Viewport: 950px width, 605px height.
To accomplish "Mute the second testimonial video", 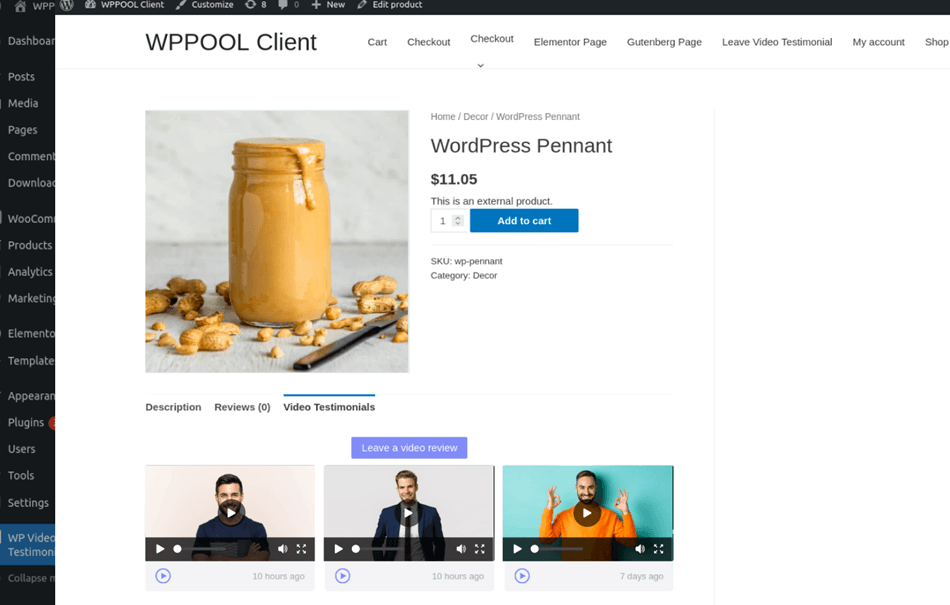I will [461, 549].
